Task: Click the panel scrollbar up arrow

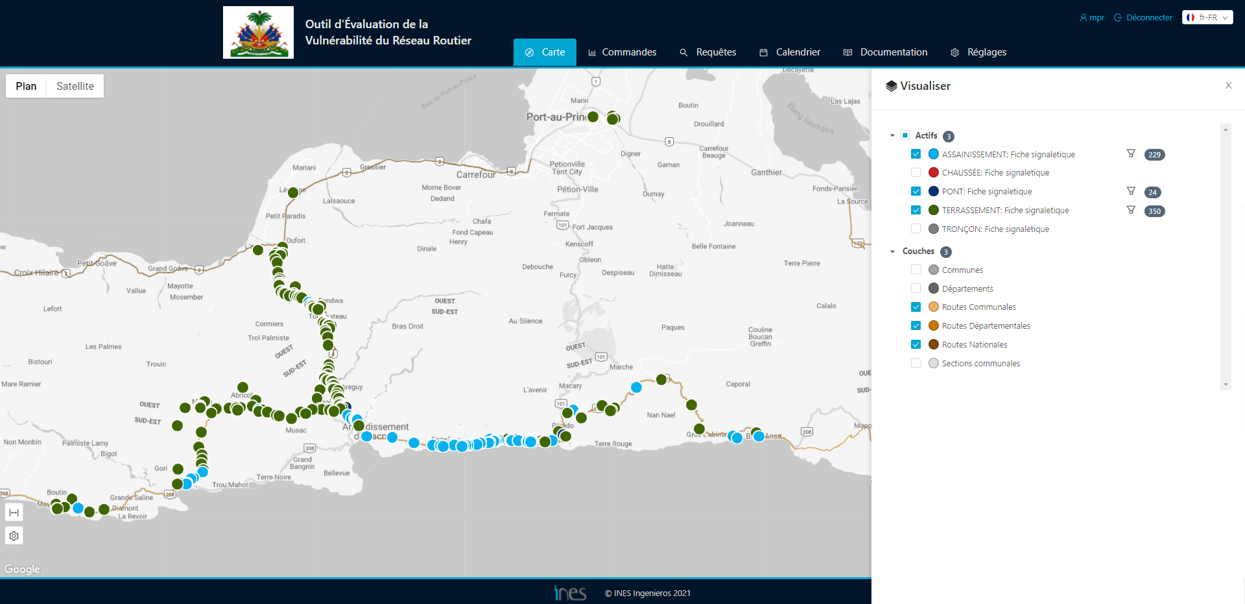Action: (x=1226, y=129)
